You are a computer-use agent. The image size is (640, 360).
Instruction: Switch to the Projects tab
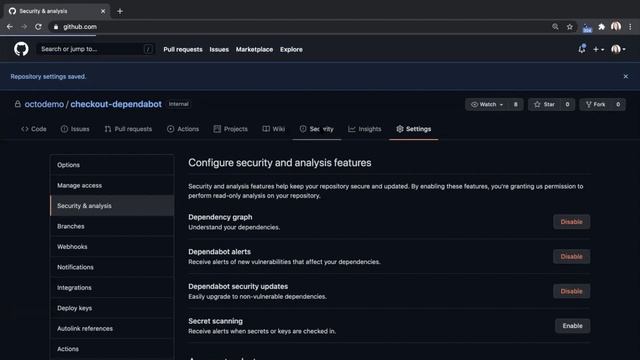click(231, 129)
